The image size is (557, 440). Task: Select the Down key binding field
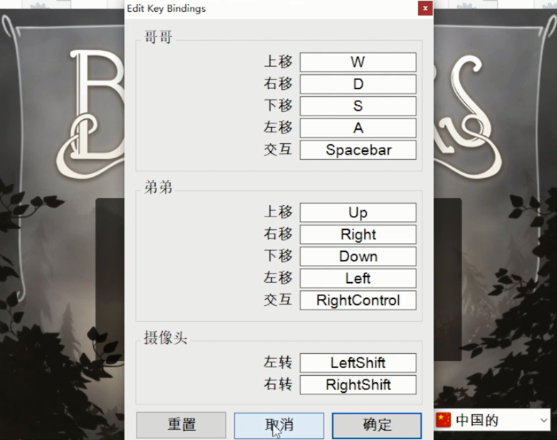coord(358,256)
